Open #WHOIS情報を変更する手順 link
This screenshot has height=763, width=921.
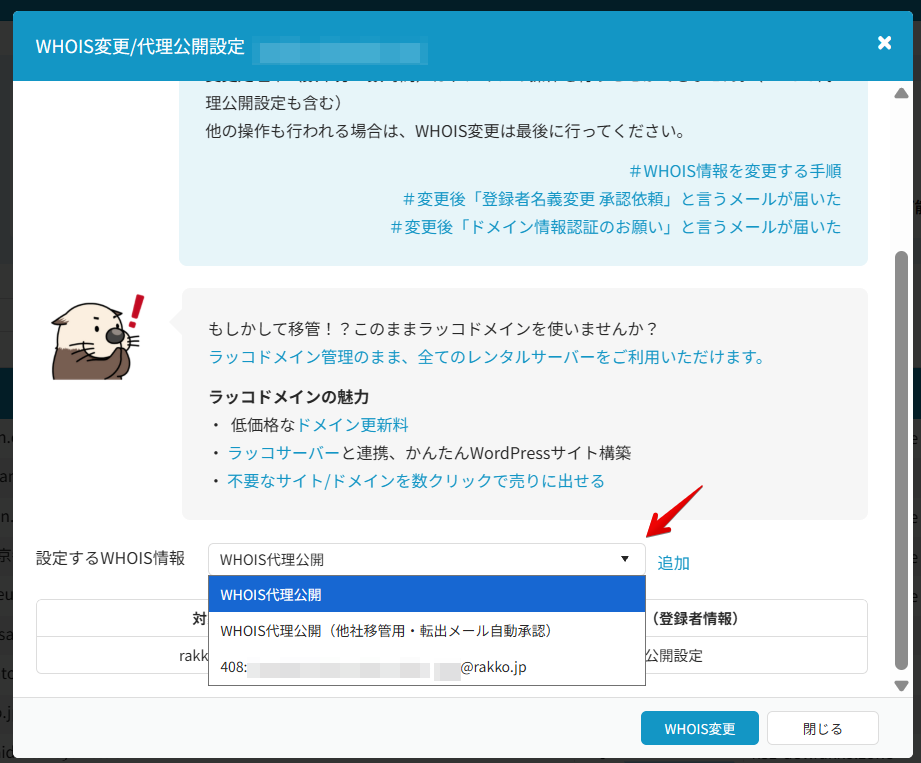point(735,171)
